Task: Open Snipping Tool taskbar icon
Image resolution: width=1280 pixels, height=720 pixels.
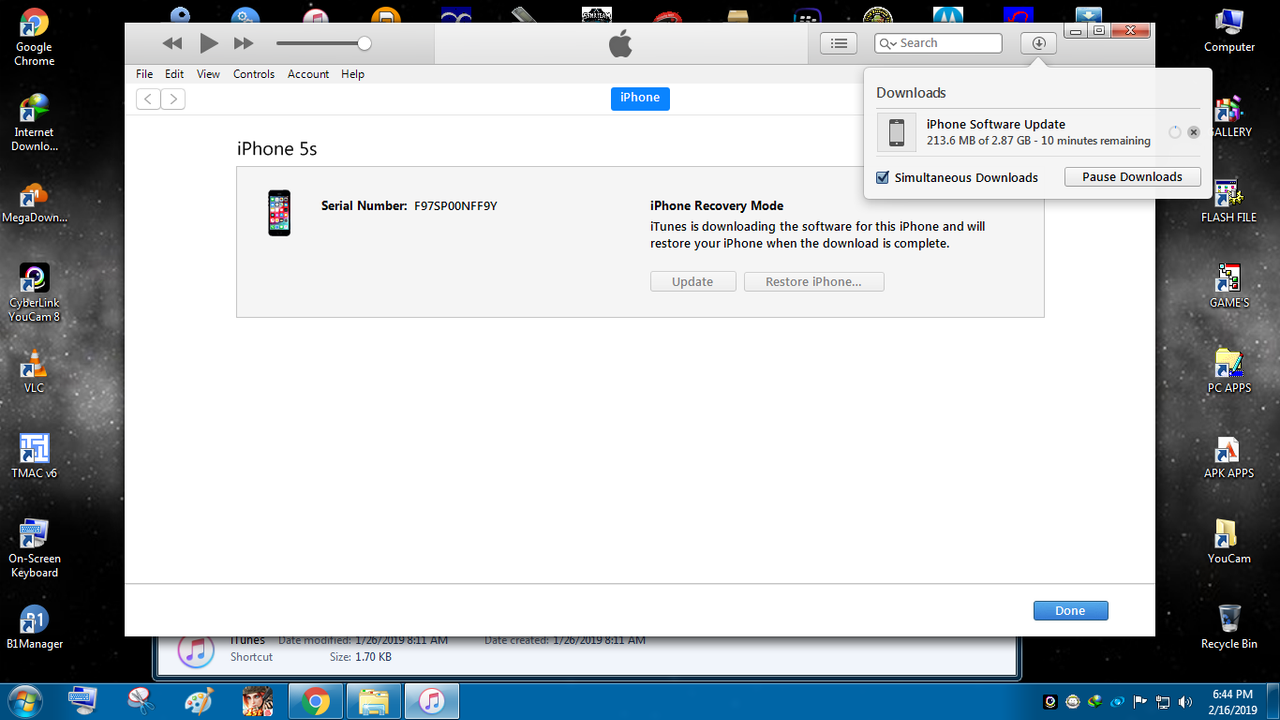Action: (x=141, y=702)
